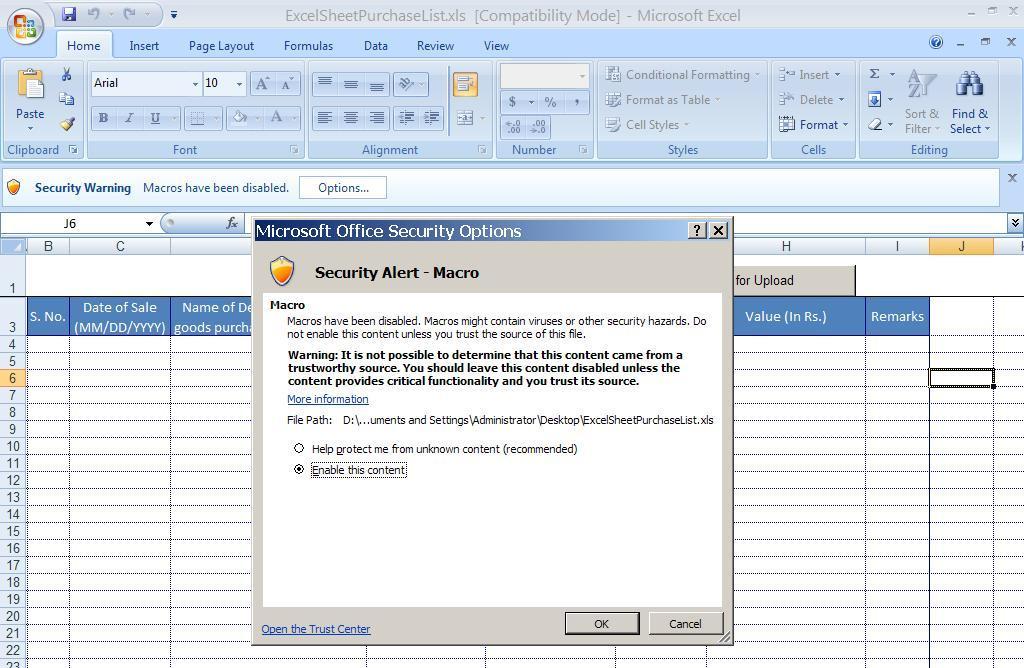Click the AutoSum sigma icon
Screen dimensions: 1024x668
pyautogui.click(x=874, y=74)
